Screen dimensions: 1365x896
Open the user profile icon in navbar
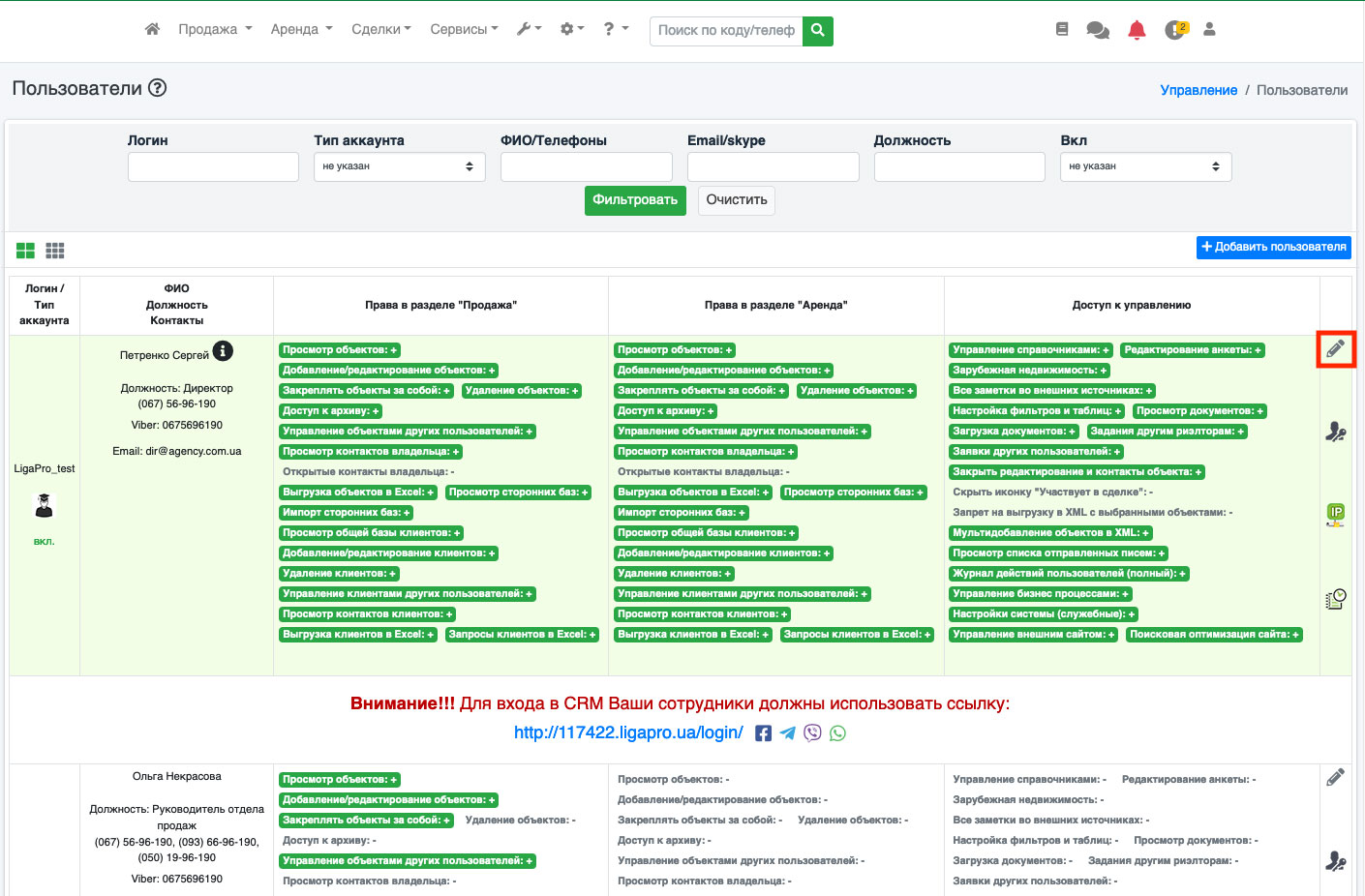click(1209, 29)
